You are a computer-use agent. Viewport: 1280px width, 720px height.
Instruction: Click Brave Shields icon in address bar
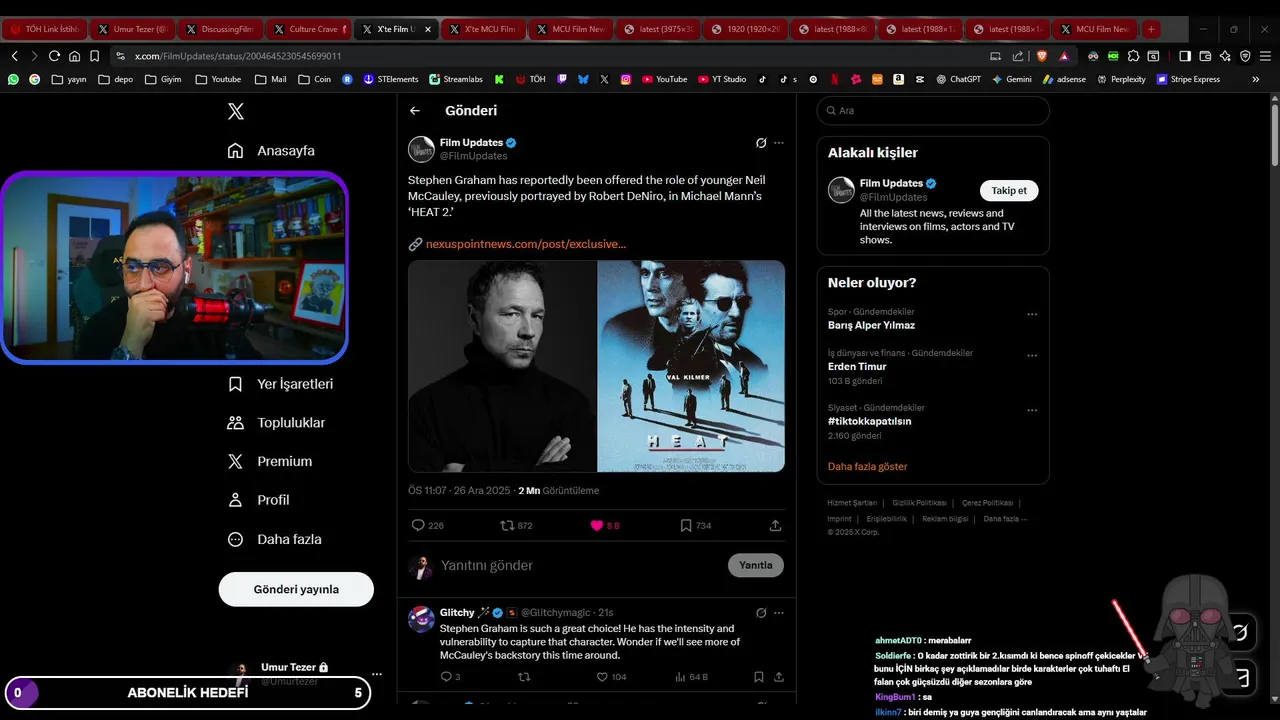[x=1040, y=56]
